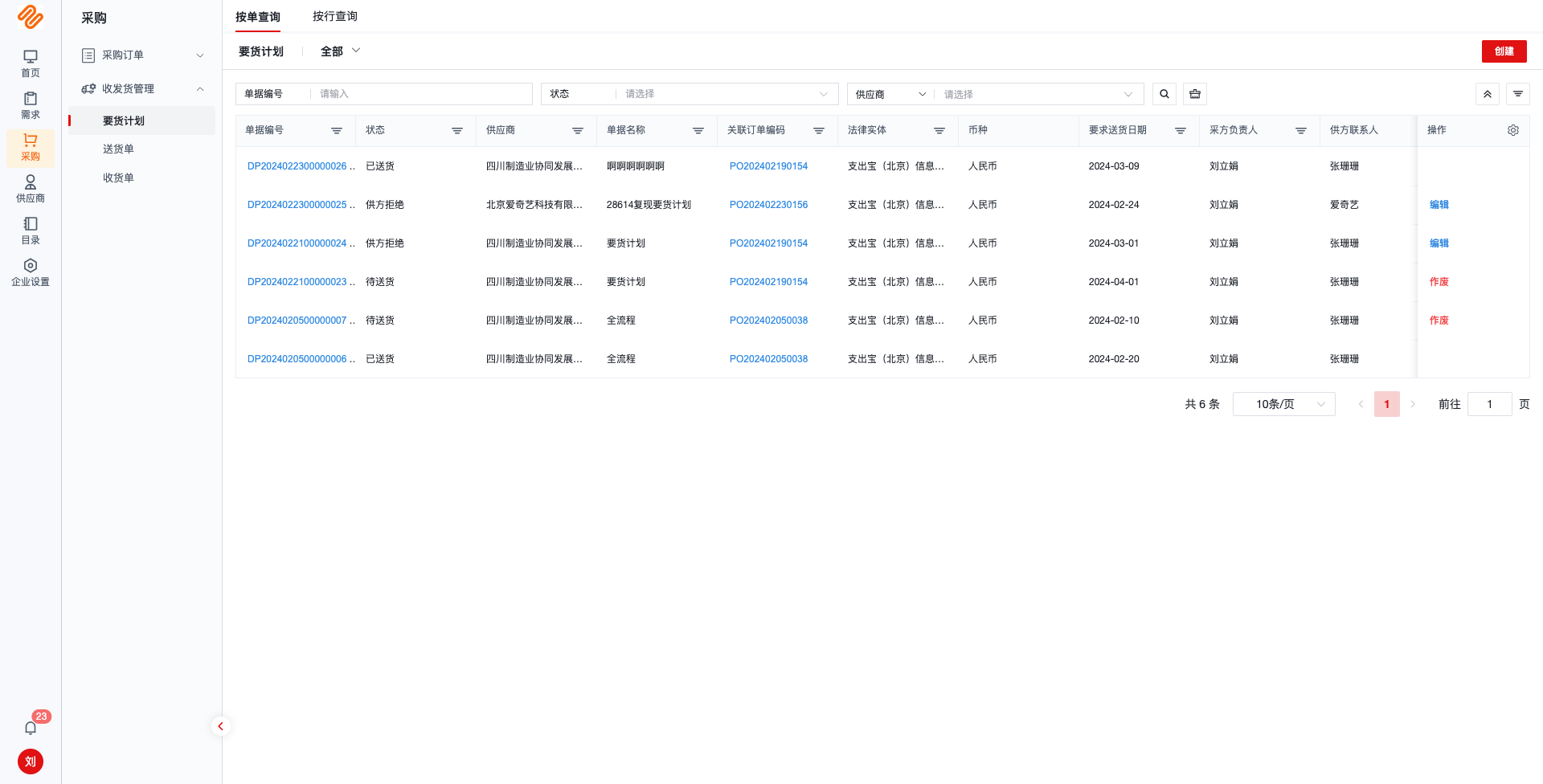Filter by 状态 column filter icon

[x=457, y=131]
